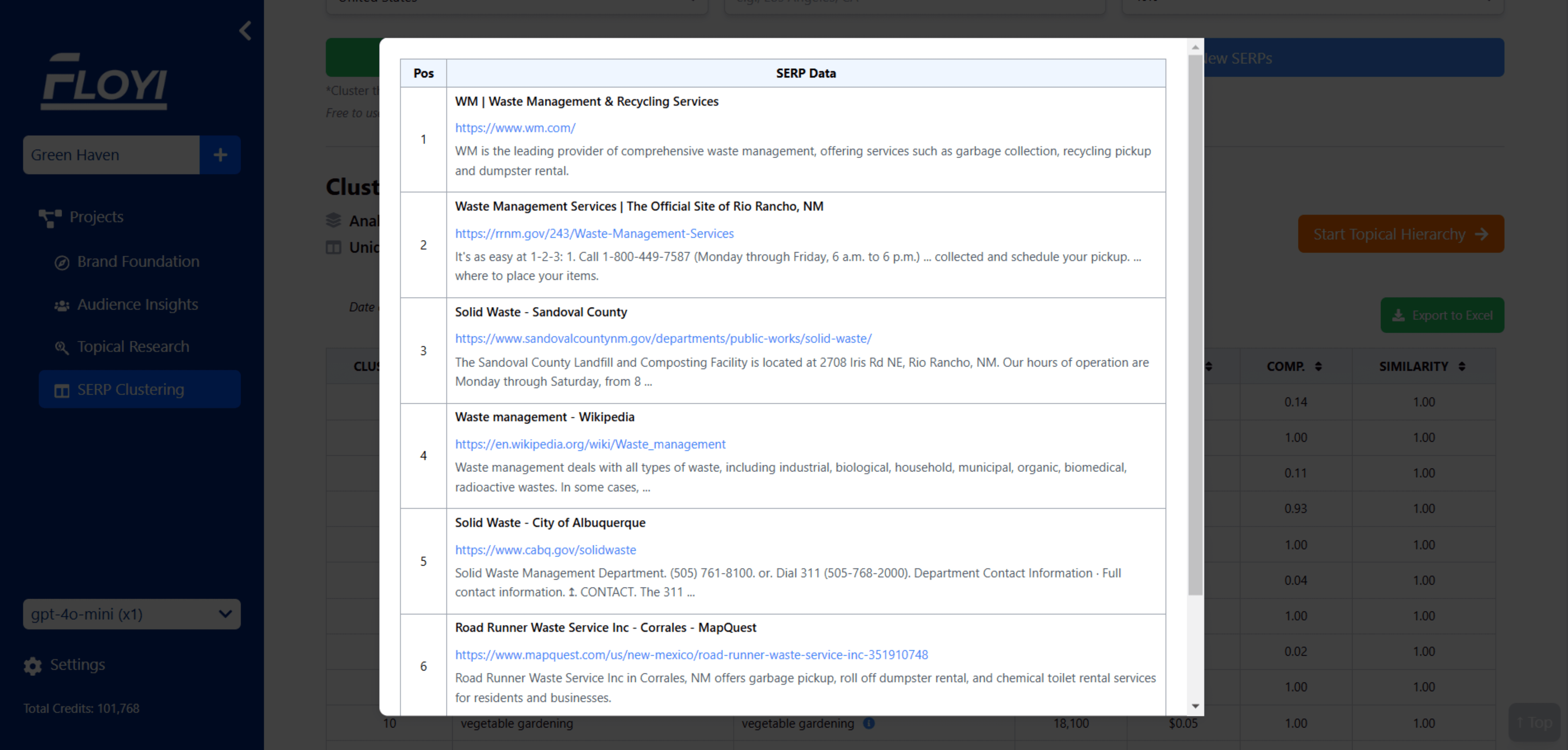Open the Projects section
This screenshot has height=750, width=1568.
point(96,217)
